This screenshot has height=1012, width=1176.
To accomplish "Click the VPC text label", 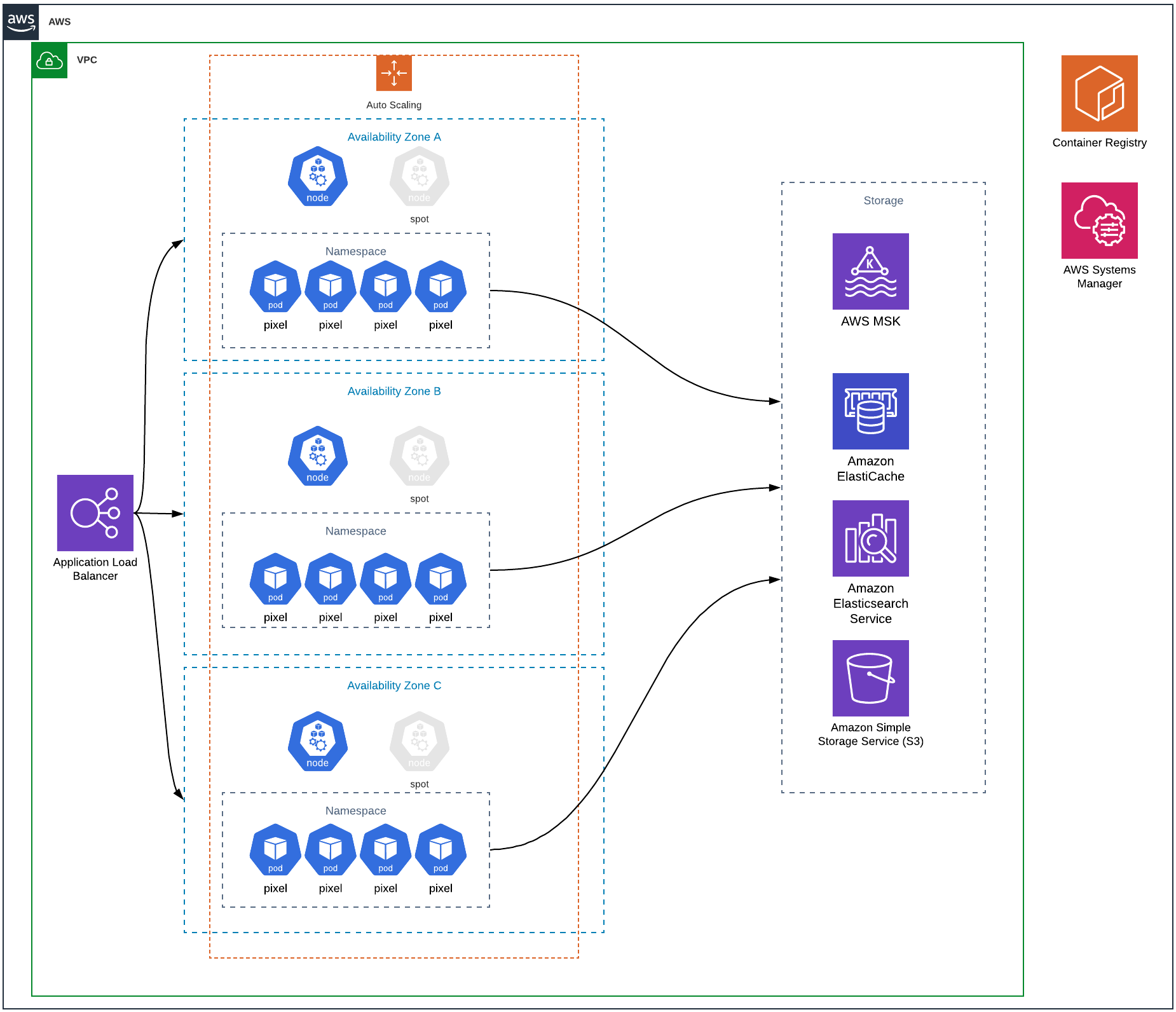I will [x=87, y=60].
